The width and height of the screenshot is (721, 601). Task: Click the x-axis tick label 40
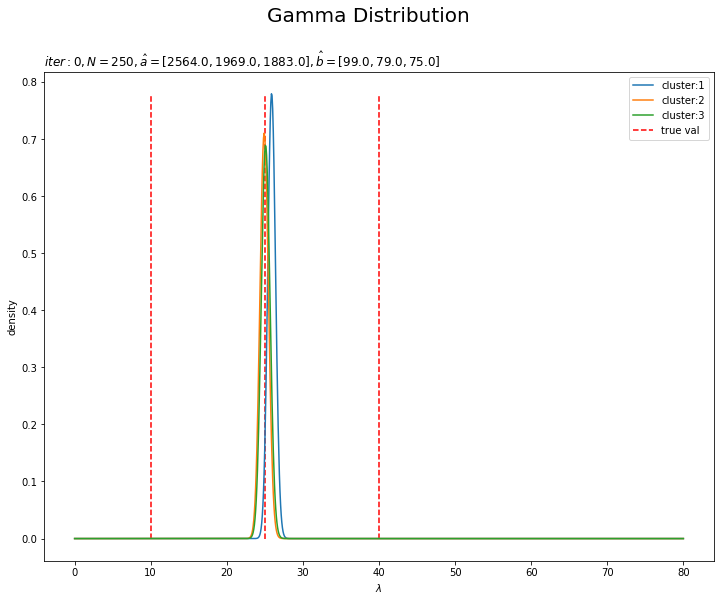tap(379, 572)
